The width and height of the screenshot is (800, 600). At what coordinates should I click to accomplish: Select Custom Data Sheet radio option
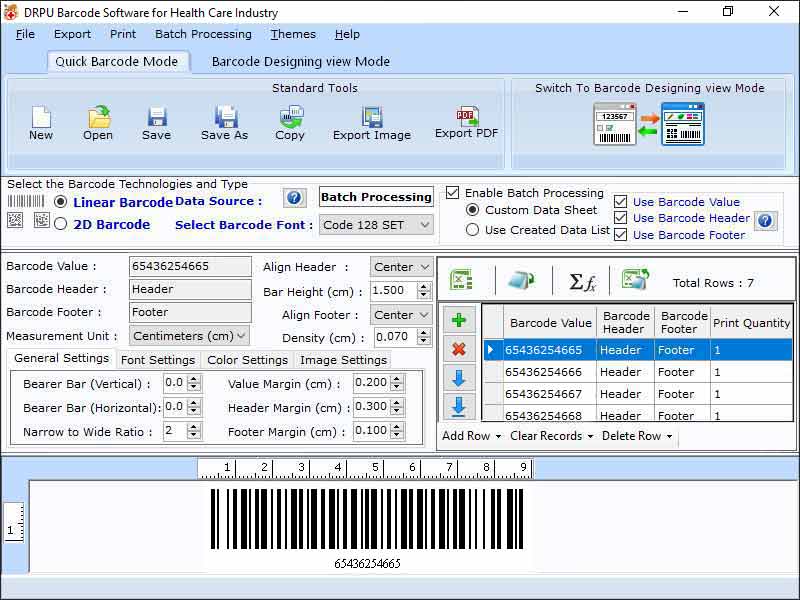472,210
